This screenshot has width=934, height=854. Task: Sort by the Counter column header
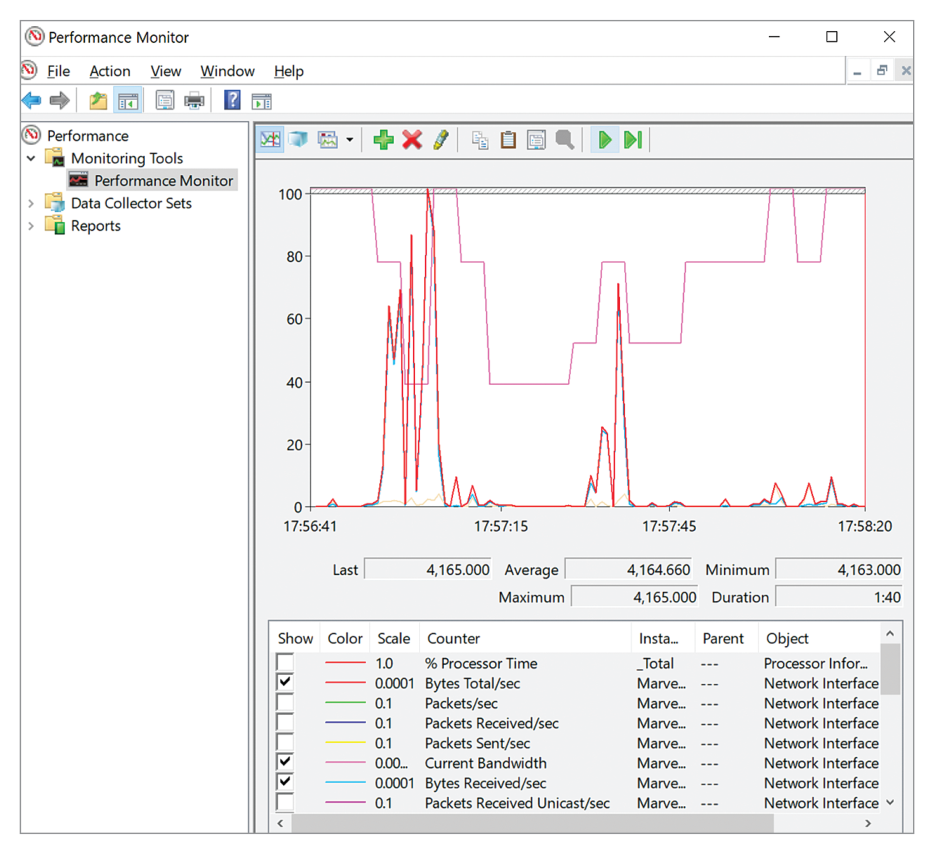525,638
